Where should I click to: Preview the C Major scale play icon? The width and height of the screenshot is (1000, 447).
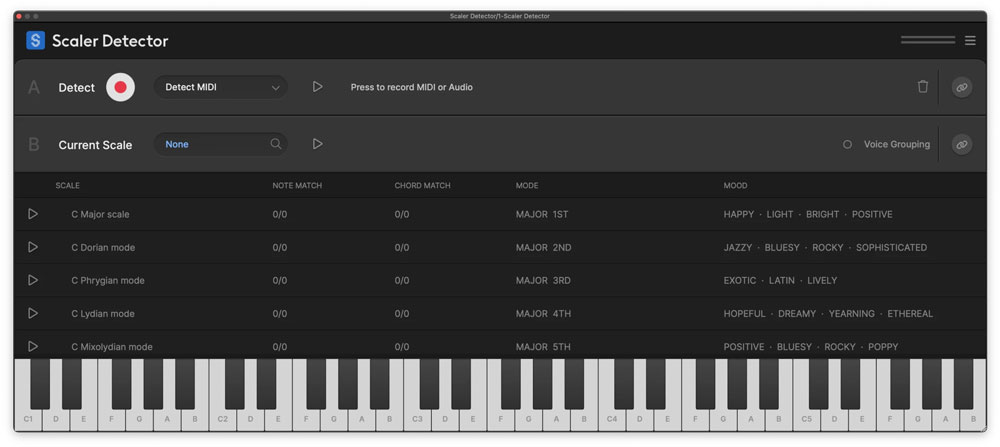click(x=33, y=214)
